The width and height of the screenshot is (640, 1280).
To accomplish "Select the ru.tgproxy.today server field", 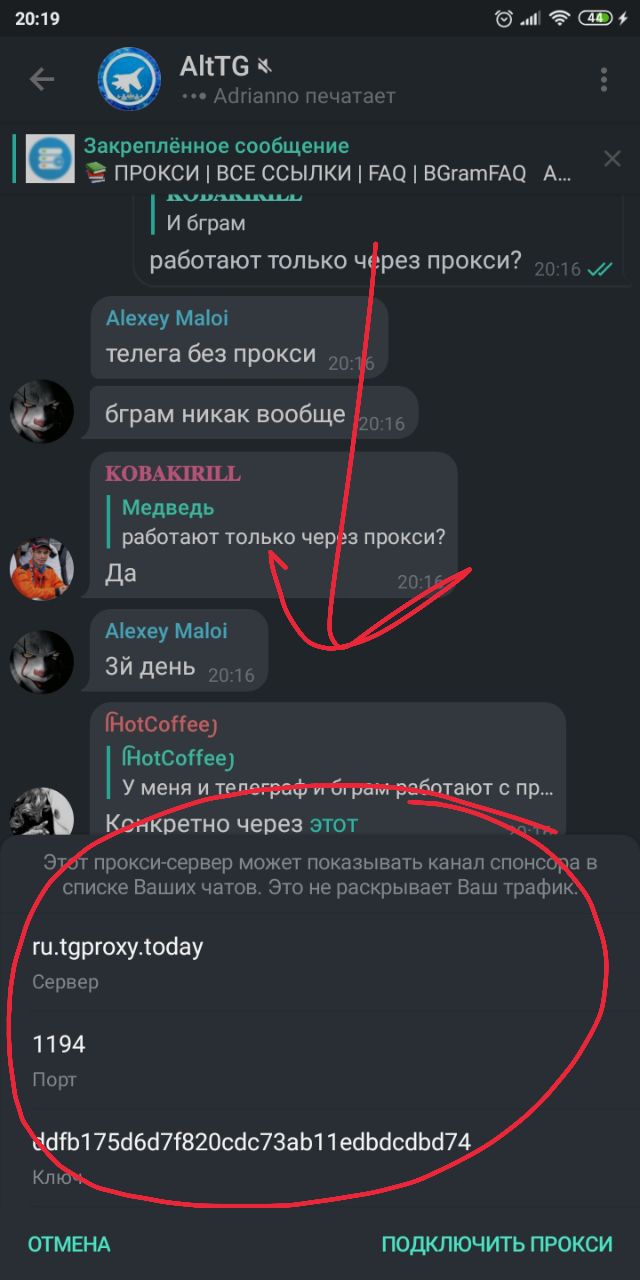I will pos(320,962).
